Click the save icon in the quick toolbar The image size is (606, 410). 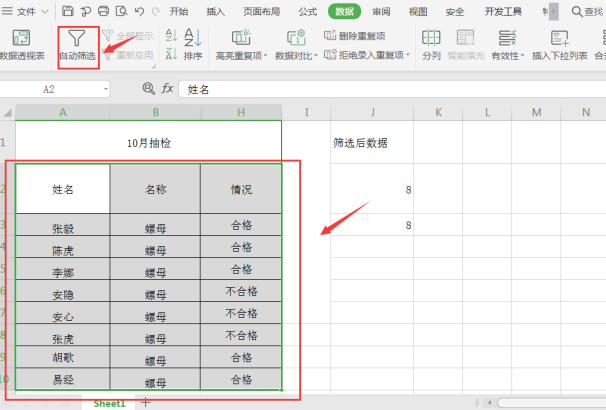click(68, 11)
